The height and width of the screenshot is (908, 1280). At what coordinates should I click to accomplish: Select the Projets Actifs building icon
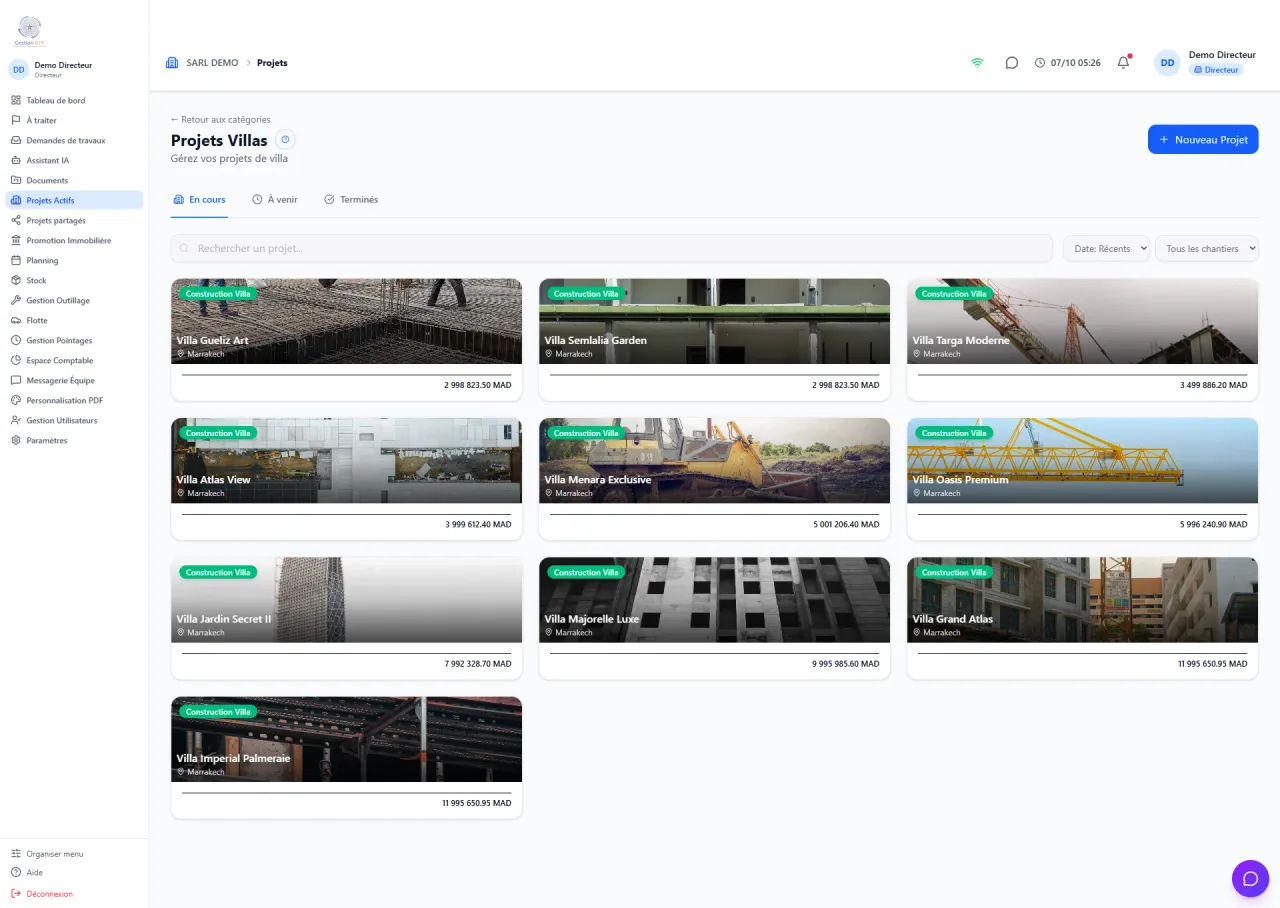[x=16, y=200]
